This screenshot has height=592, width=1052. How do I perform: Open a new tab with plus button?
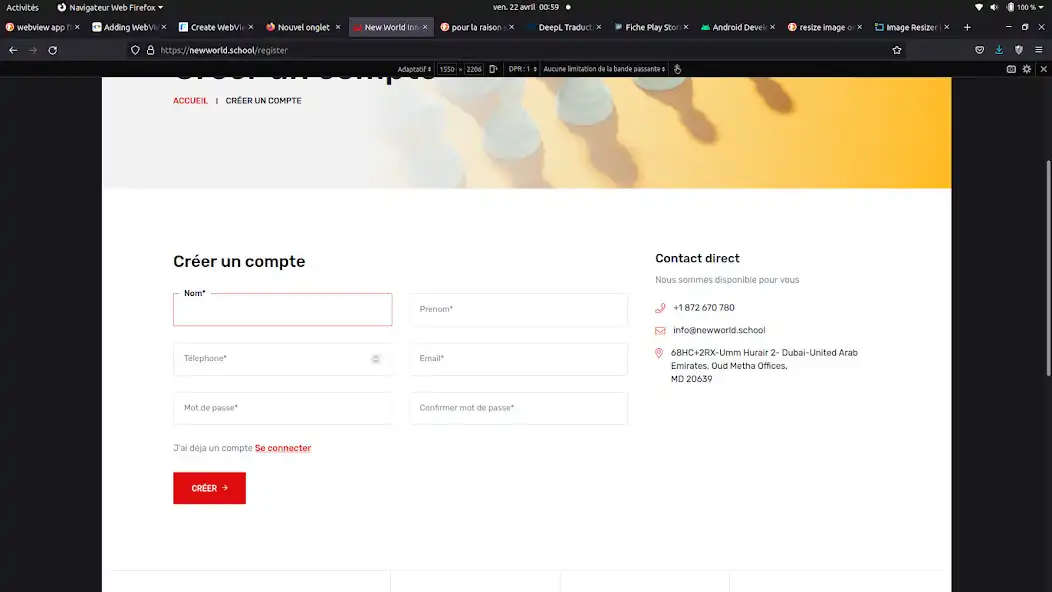pyautogui.click(x=967, y=28)
